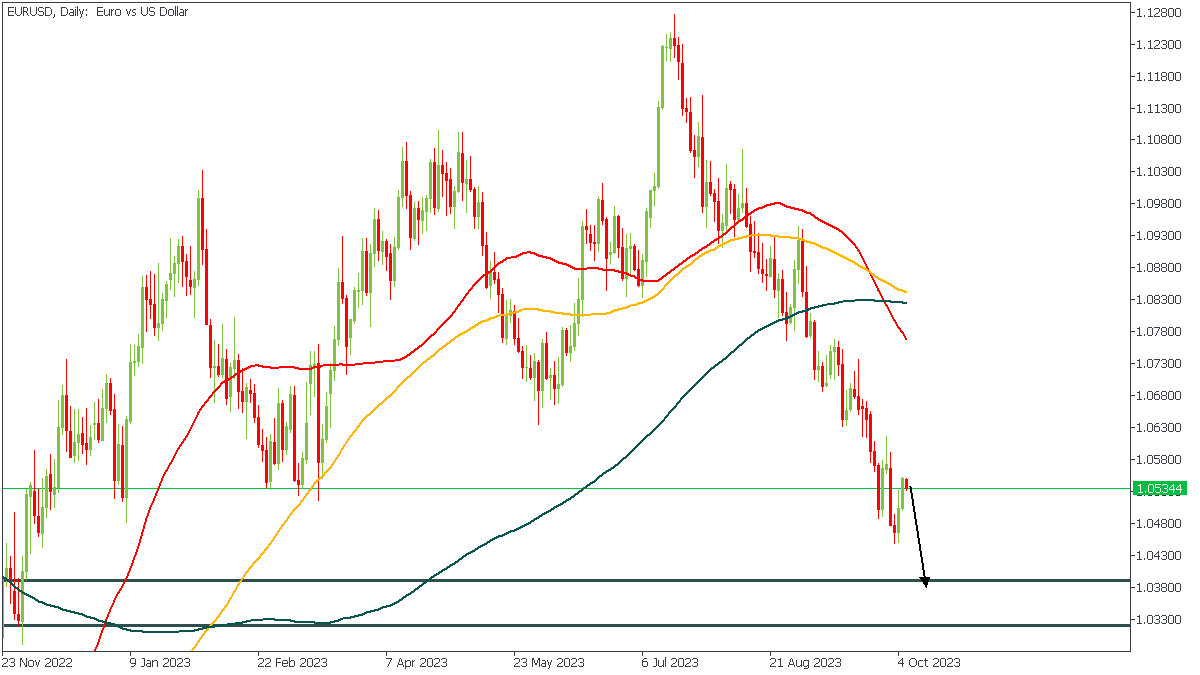Select the current price label 1.05344
This screenshot has width=1200, height=675.
pos(1161,489)
